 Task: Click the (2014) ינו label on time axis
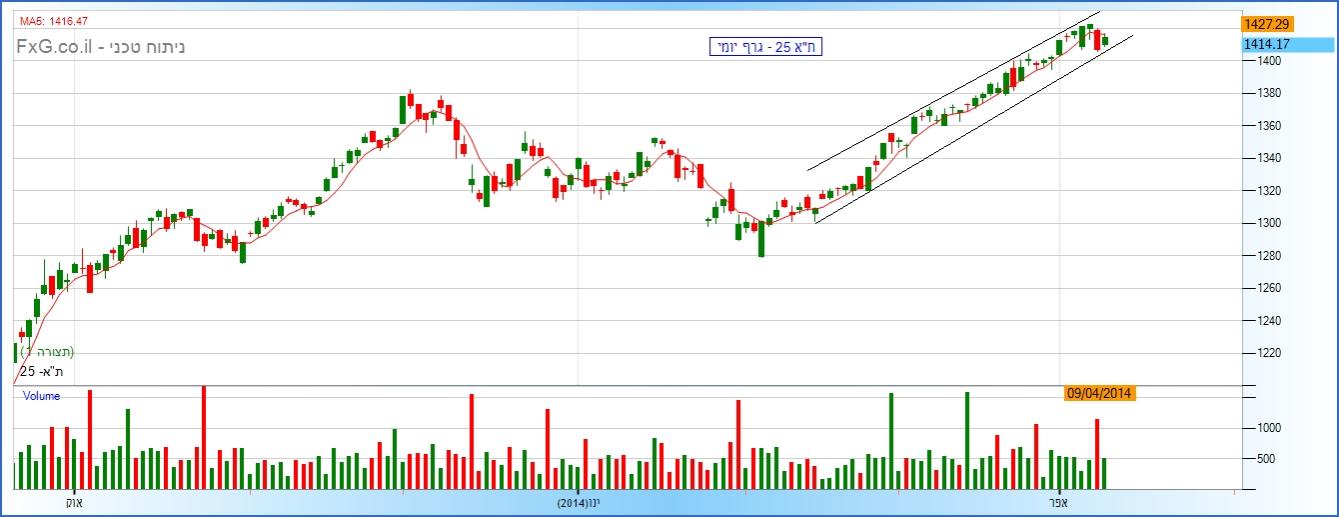[578, 502]
